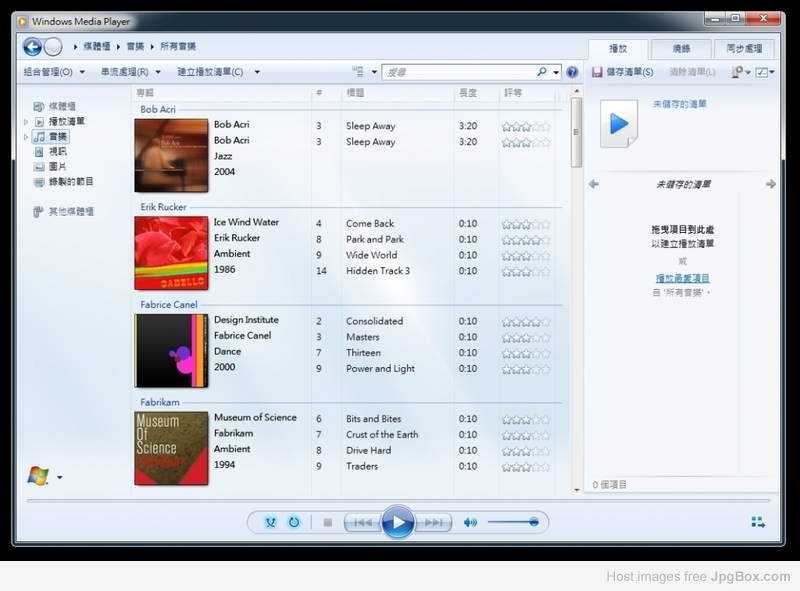Expand the 音樂 music tree node

click(x=26, y=137)
